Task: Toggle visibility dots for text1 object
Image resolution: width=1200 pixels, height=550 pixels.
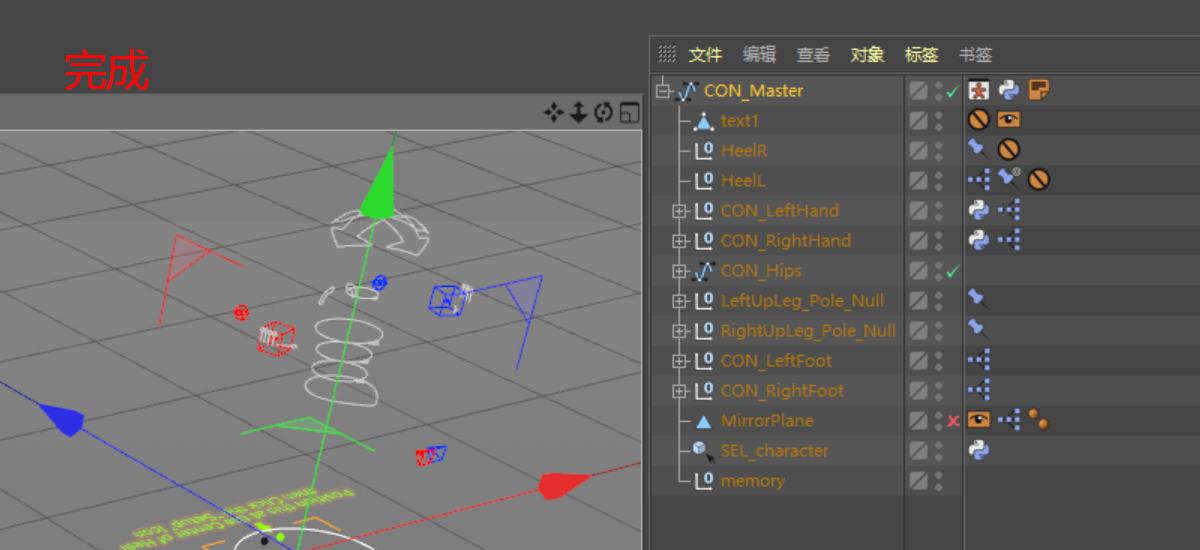Action: (938, 121)
